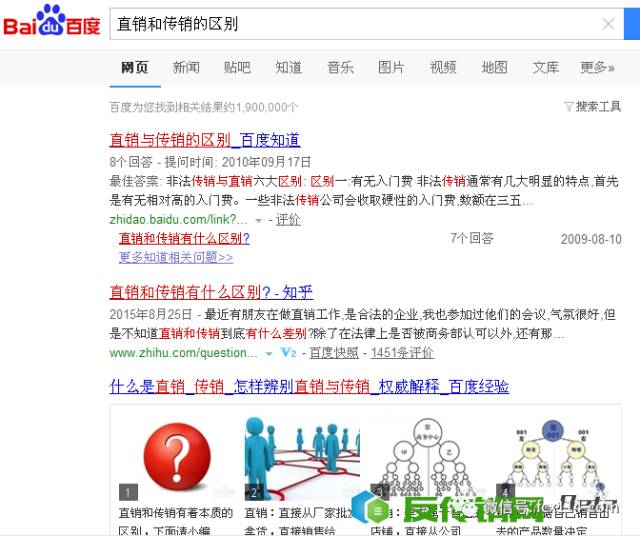Viewport: 640px width, 536px height.
Task: Click the red question mark thumbnail
Action: click(177, 459)
